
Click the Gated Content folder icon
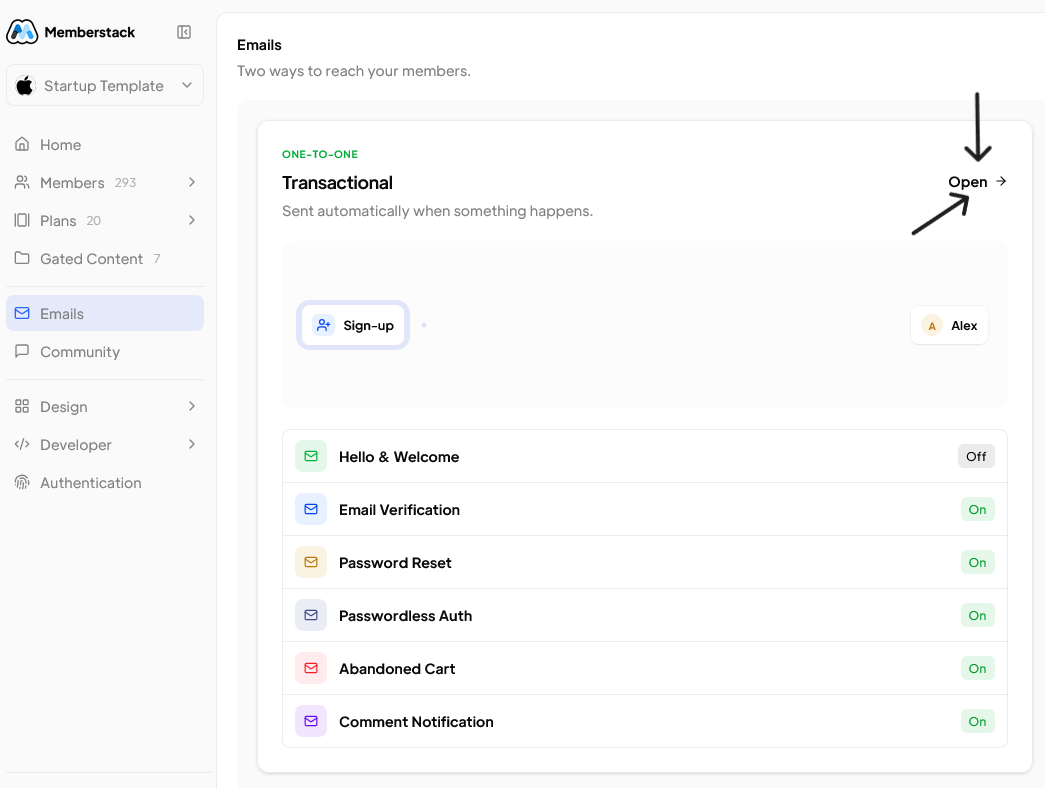[22, 258]
